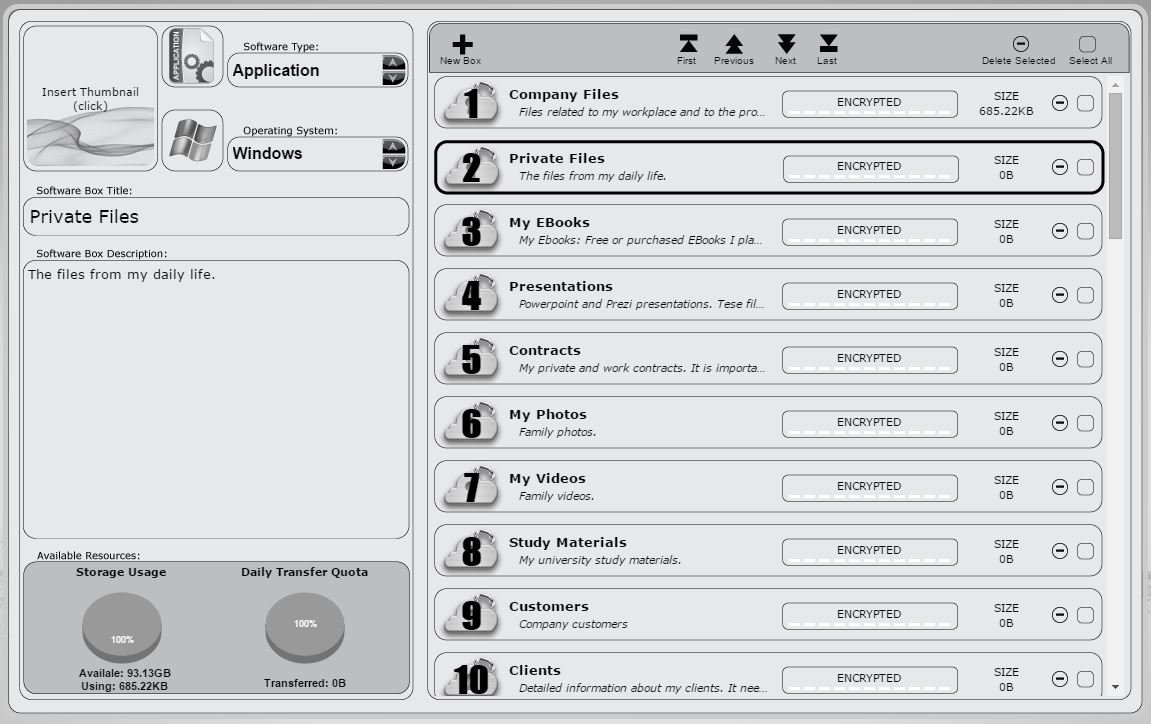Click the Daily Transfer Quota pie chart
The height and width of the screenshot is (724, 1151).
(305, 627)
